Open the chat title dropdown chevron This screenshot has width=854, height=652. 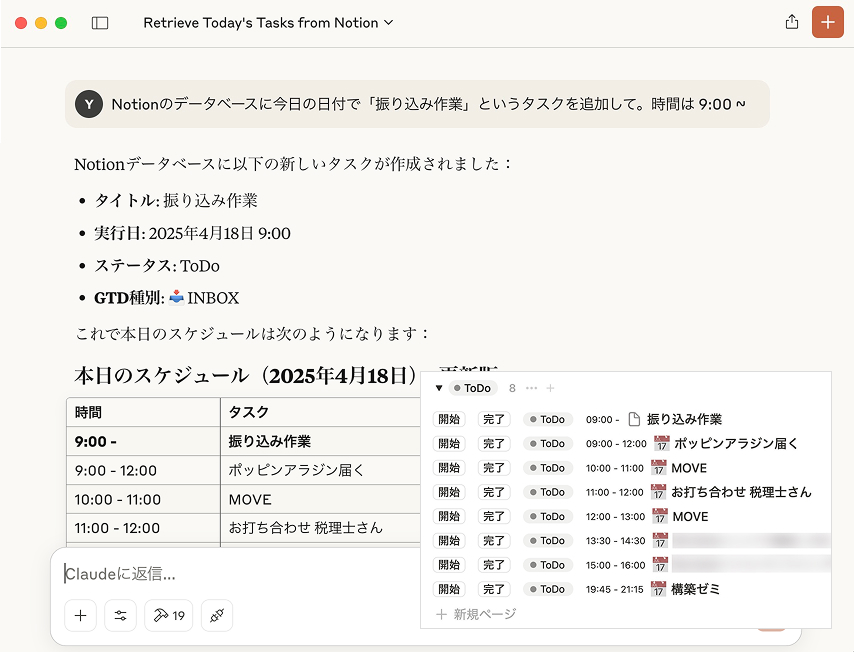pos(388,22)
